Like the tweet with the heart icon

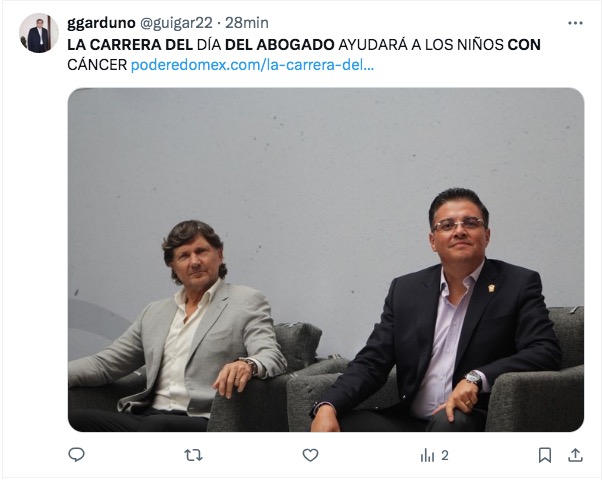click(310, 455)
